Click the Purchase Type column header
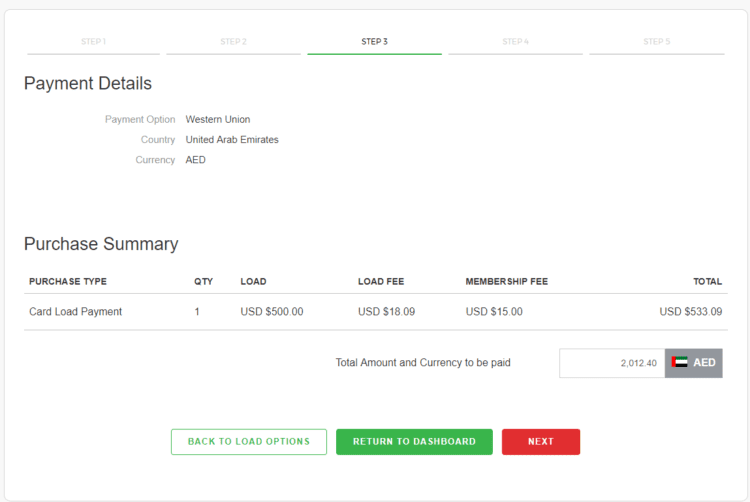Viewport: 750px width, 502px height. (68, 282)
